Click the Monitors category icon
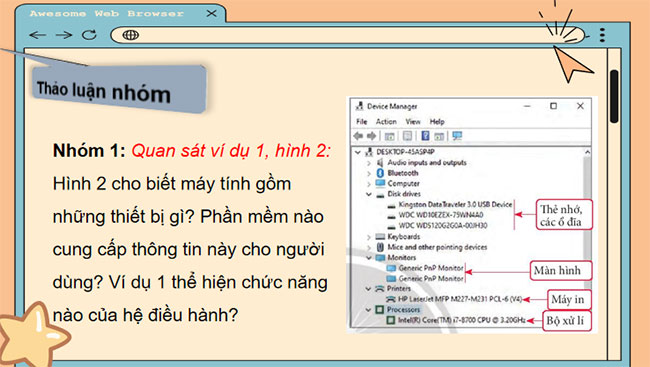This screenshot has width=650, height=367. [380, 258]
